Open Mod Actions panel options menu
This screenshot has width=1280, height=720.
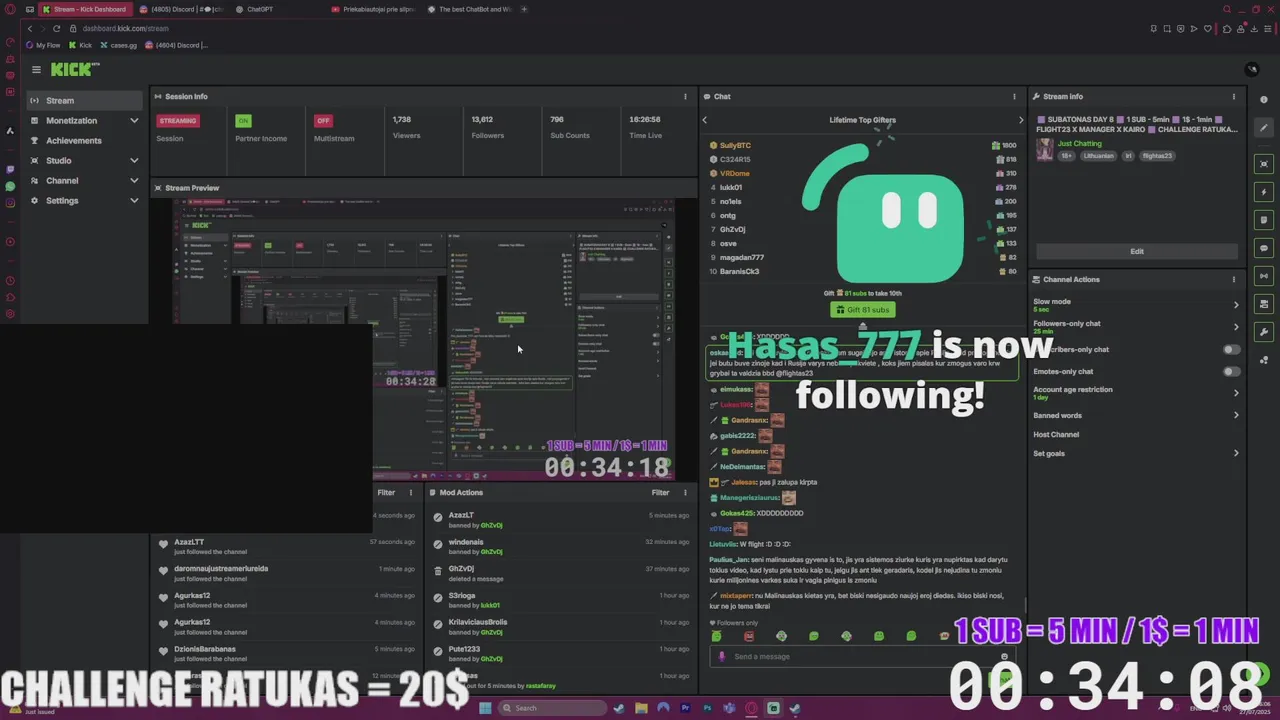click(x=685, y=493)
